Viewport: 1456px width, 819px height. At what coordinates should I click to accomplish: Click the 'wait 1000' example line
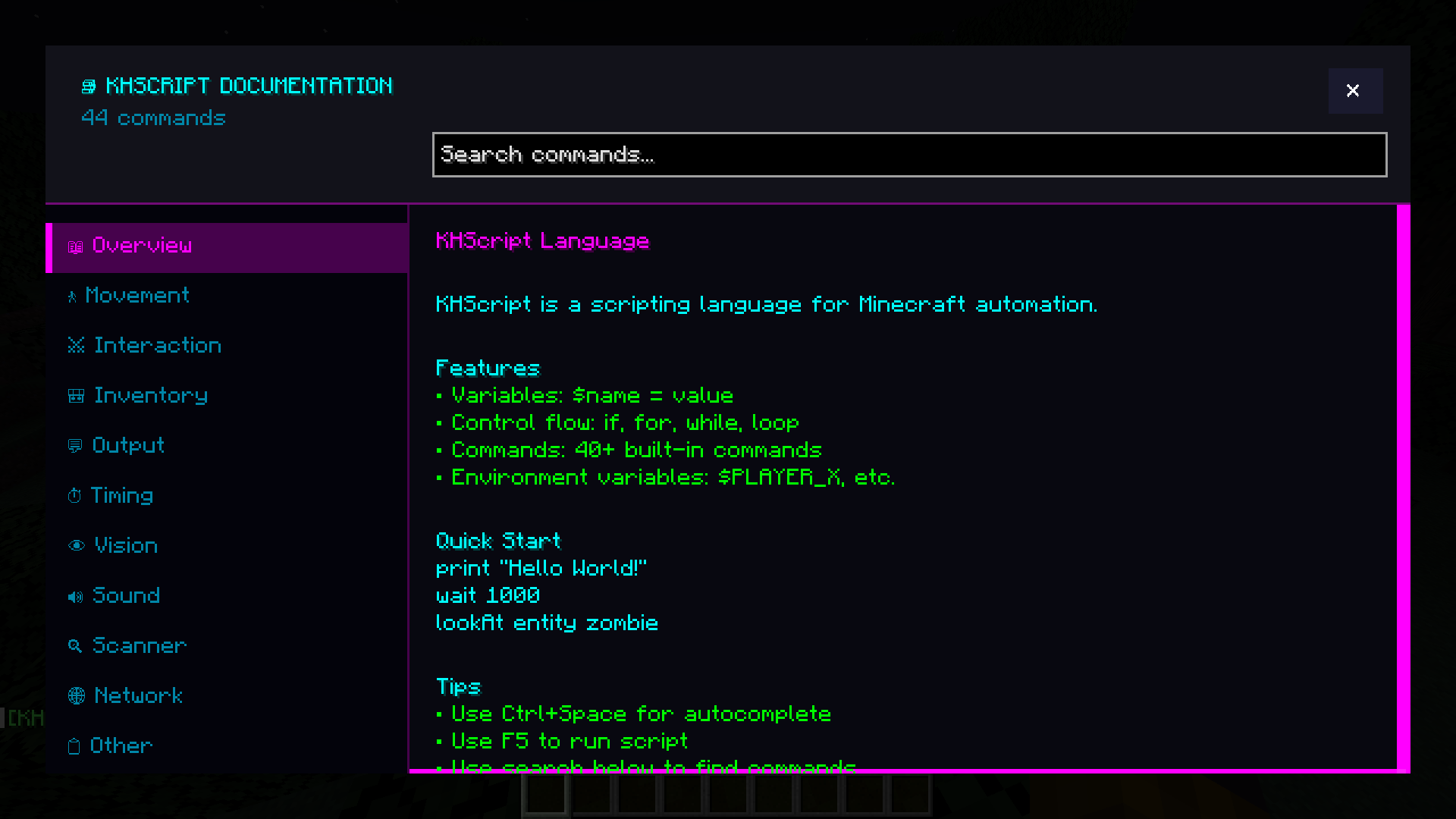point(488,596)
